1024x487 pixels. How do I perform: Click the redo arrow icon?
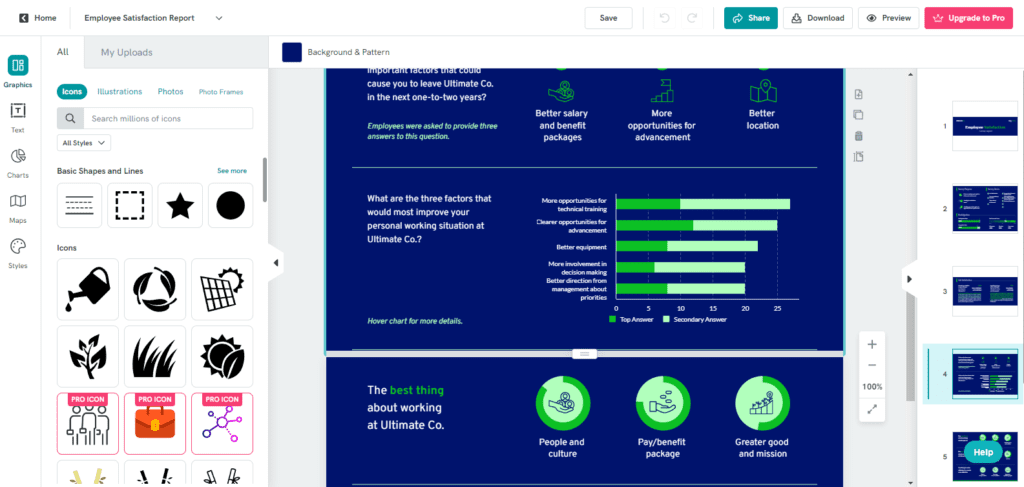[692, 18]
